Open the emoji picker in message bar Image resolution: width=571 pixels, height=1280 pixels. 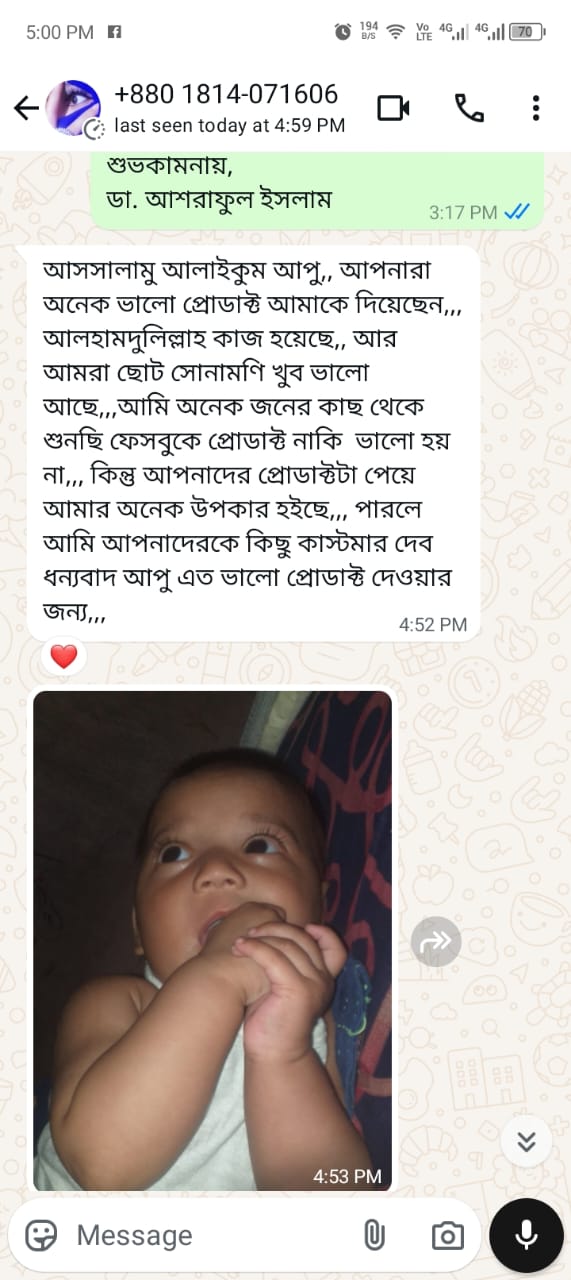point(41,1235)
